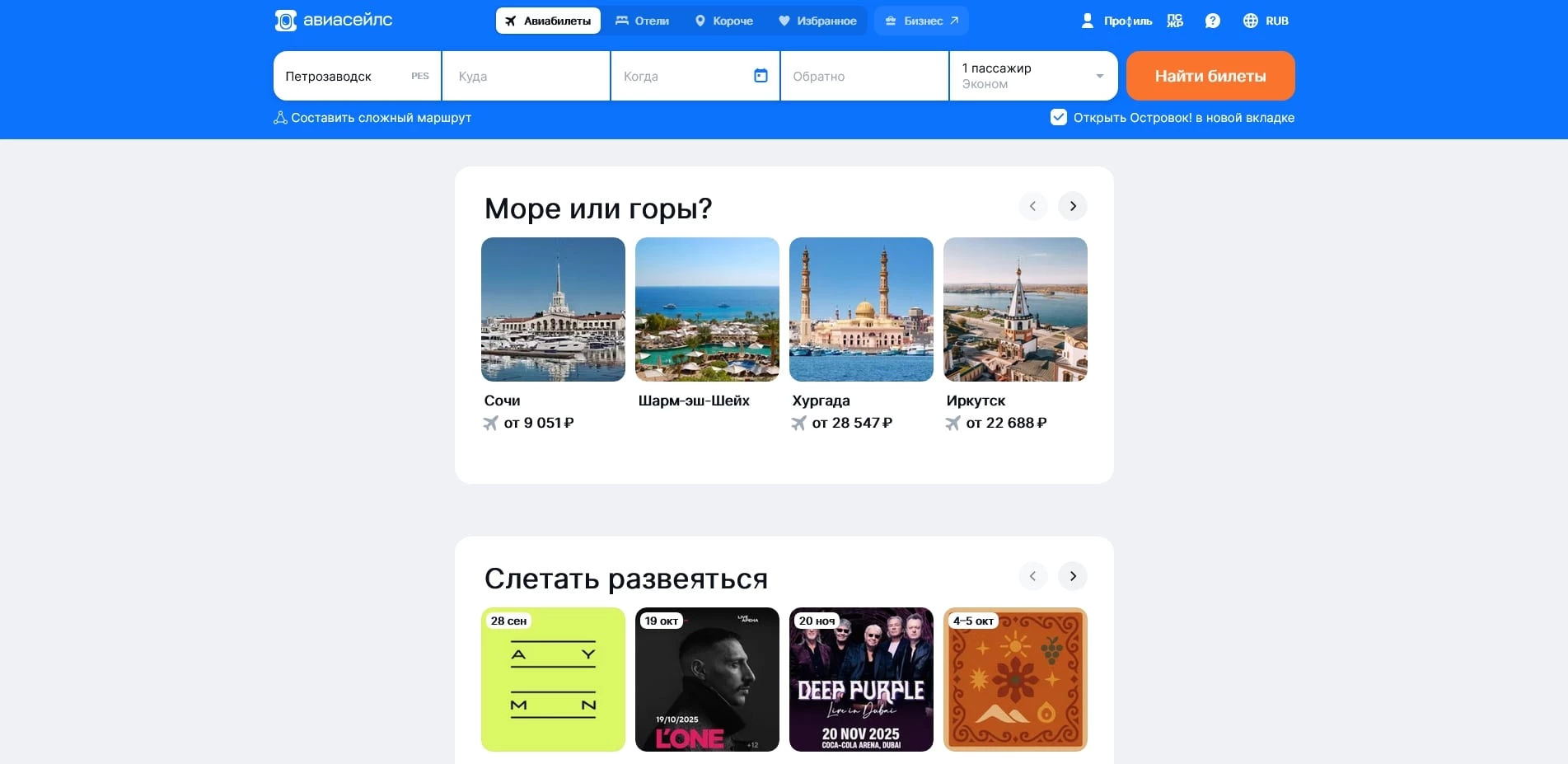Image resolution: width=1568 pixels, height=764 pixels.
Task: Switch to the Отели tab
Action: pyautogui.click(x=643, y=21)
